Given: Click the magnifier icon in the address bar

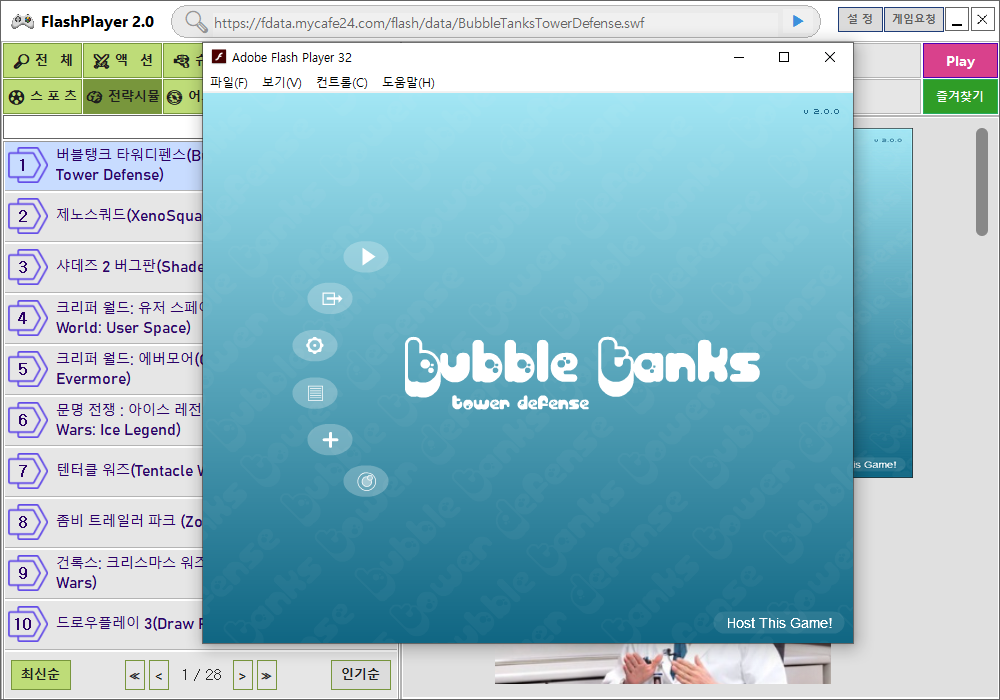Looking at the screenshot, I should [x=196, y=22].
